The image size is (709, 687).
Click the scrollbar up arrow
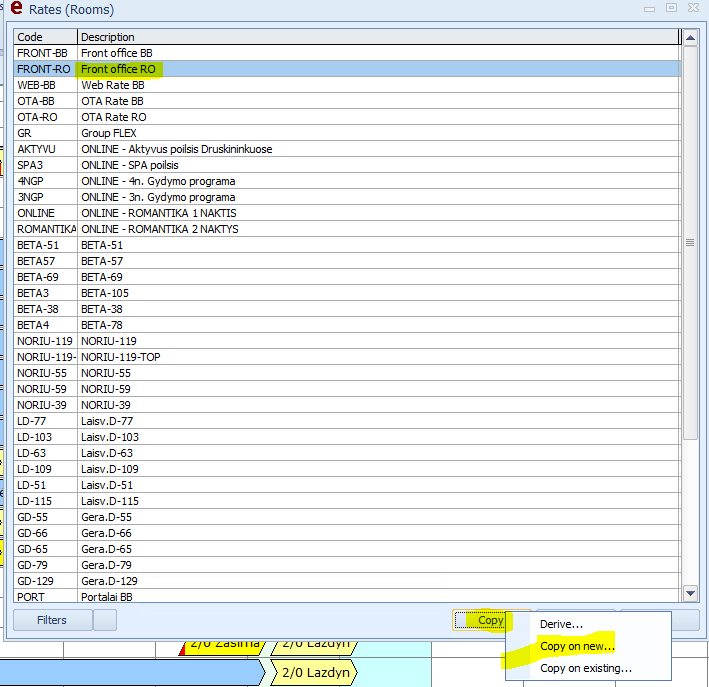pyautogui.click(x=690, y=37)
